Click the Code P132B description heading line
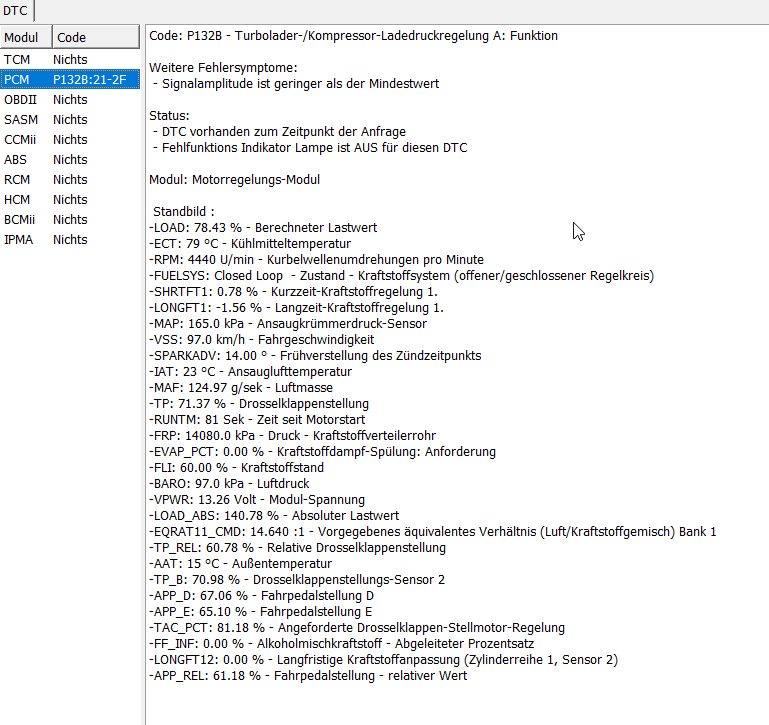 point(353,36)
